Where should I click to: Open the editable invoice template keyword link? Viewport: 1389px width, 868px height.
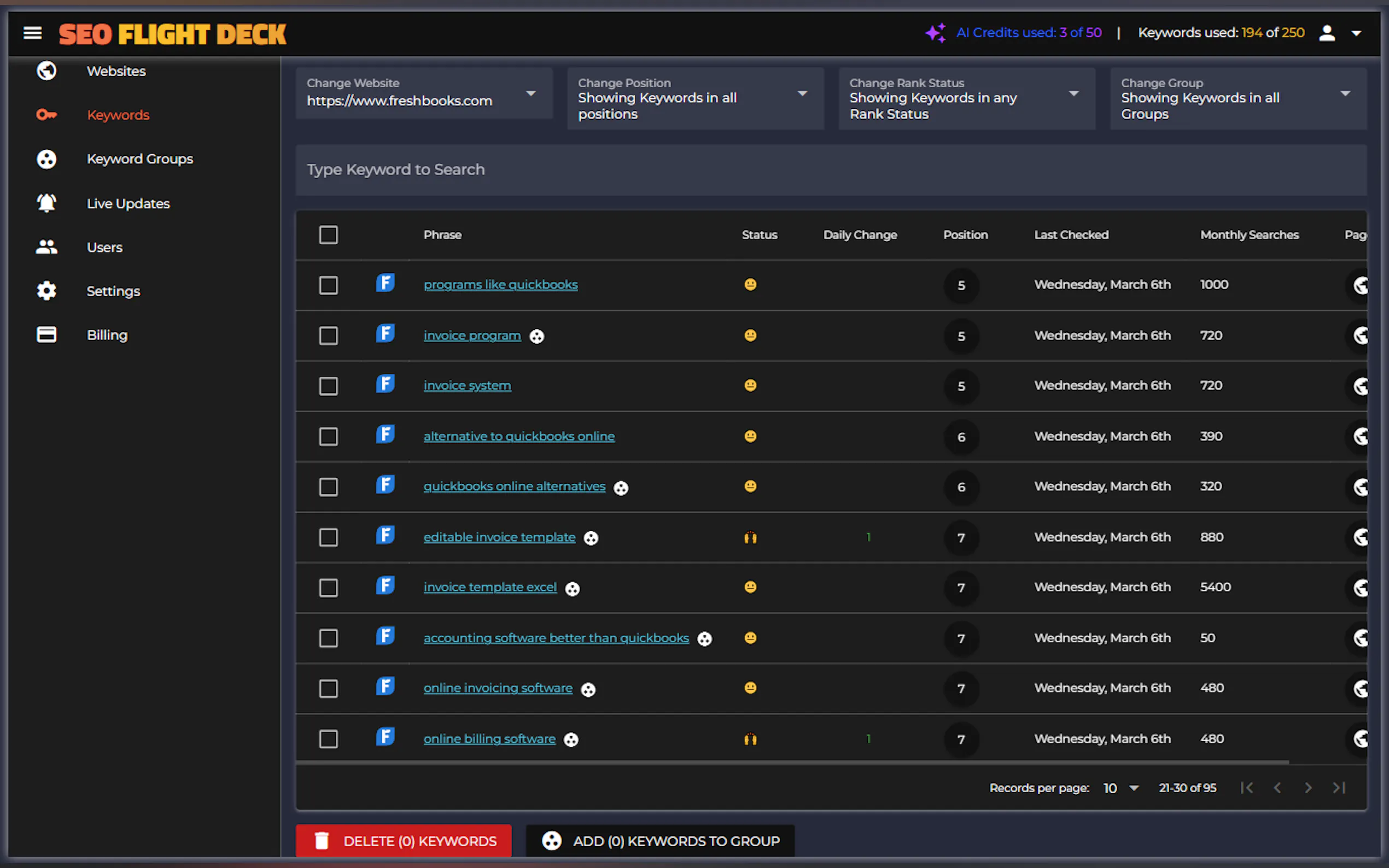click(499, 537)
